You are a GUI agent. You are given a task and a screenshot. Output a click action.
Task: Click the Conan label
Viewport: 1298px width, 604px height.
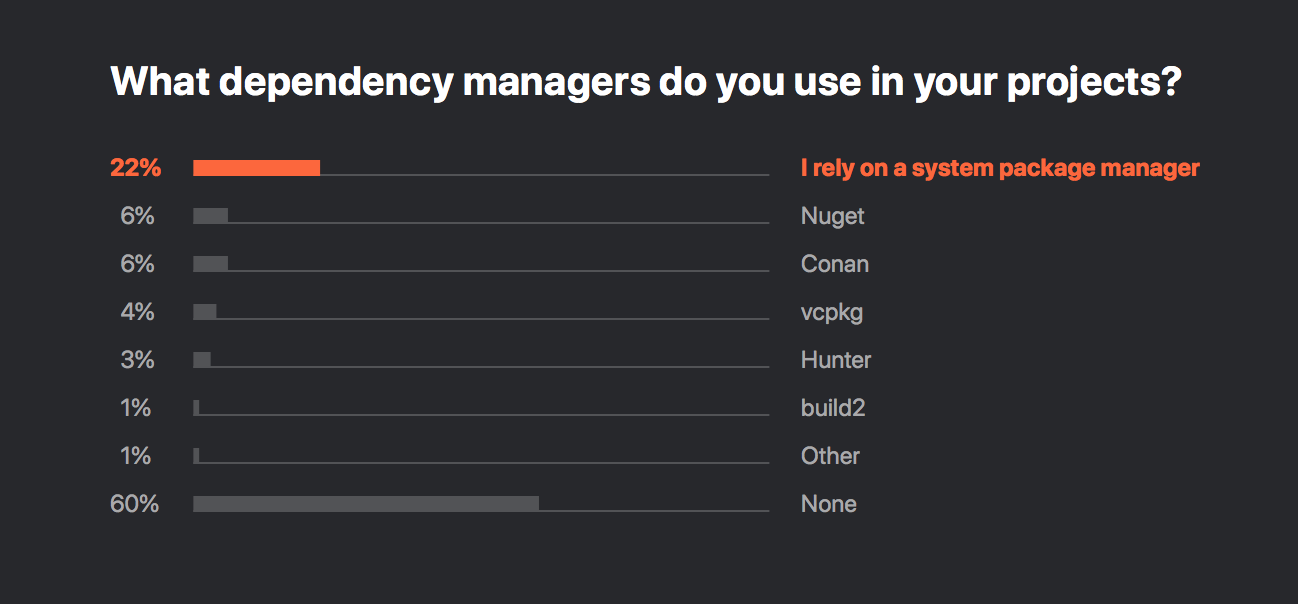tap(835, 264)
